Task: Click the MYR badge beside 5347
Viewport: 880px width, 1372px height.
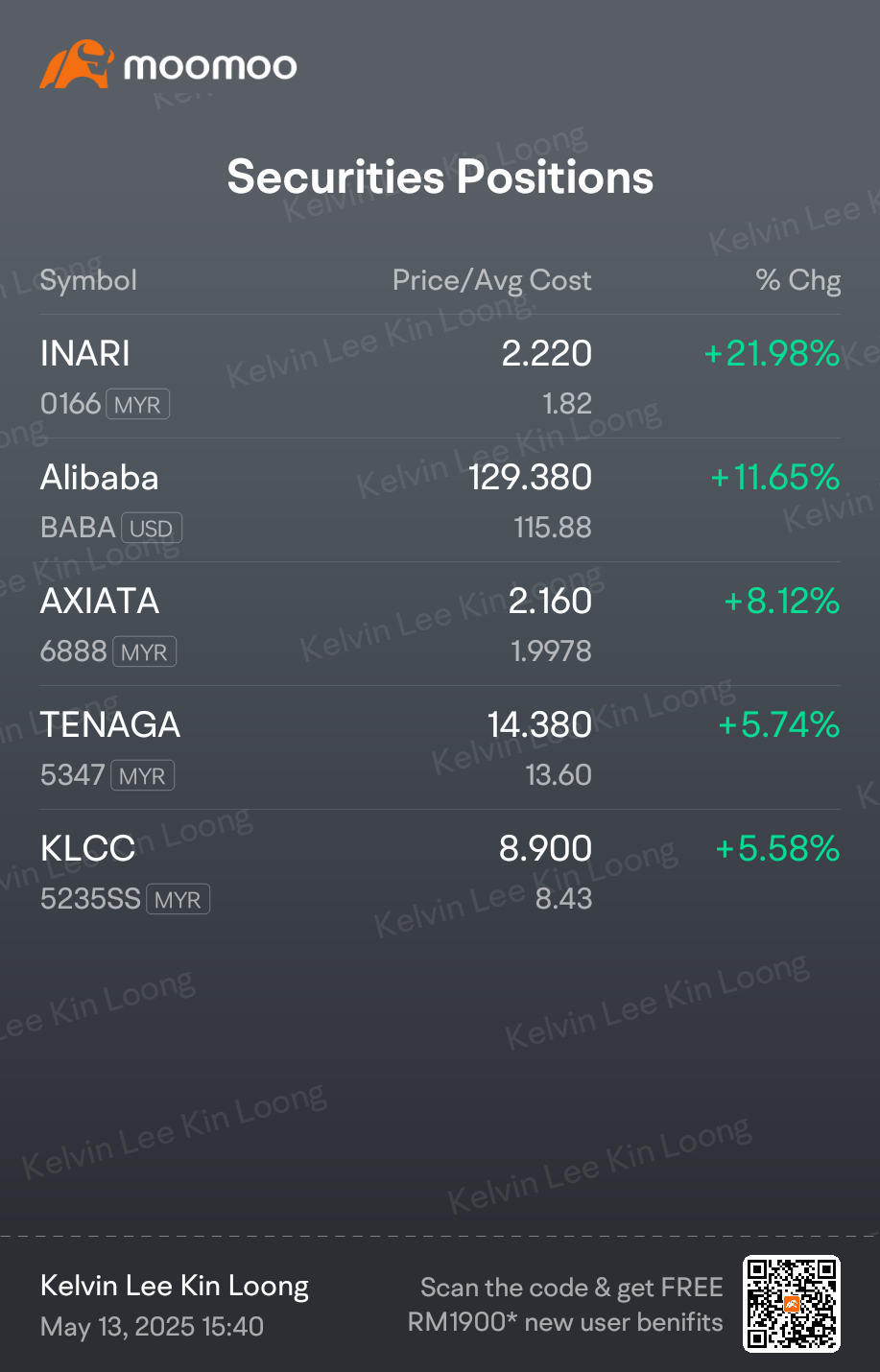Action: click(x=142, y=776)
